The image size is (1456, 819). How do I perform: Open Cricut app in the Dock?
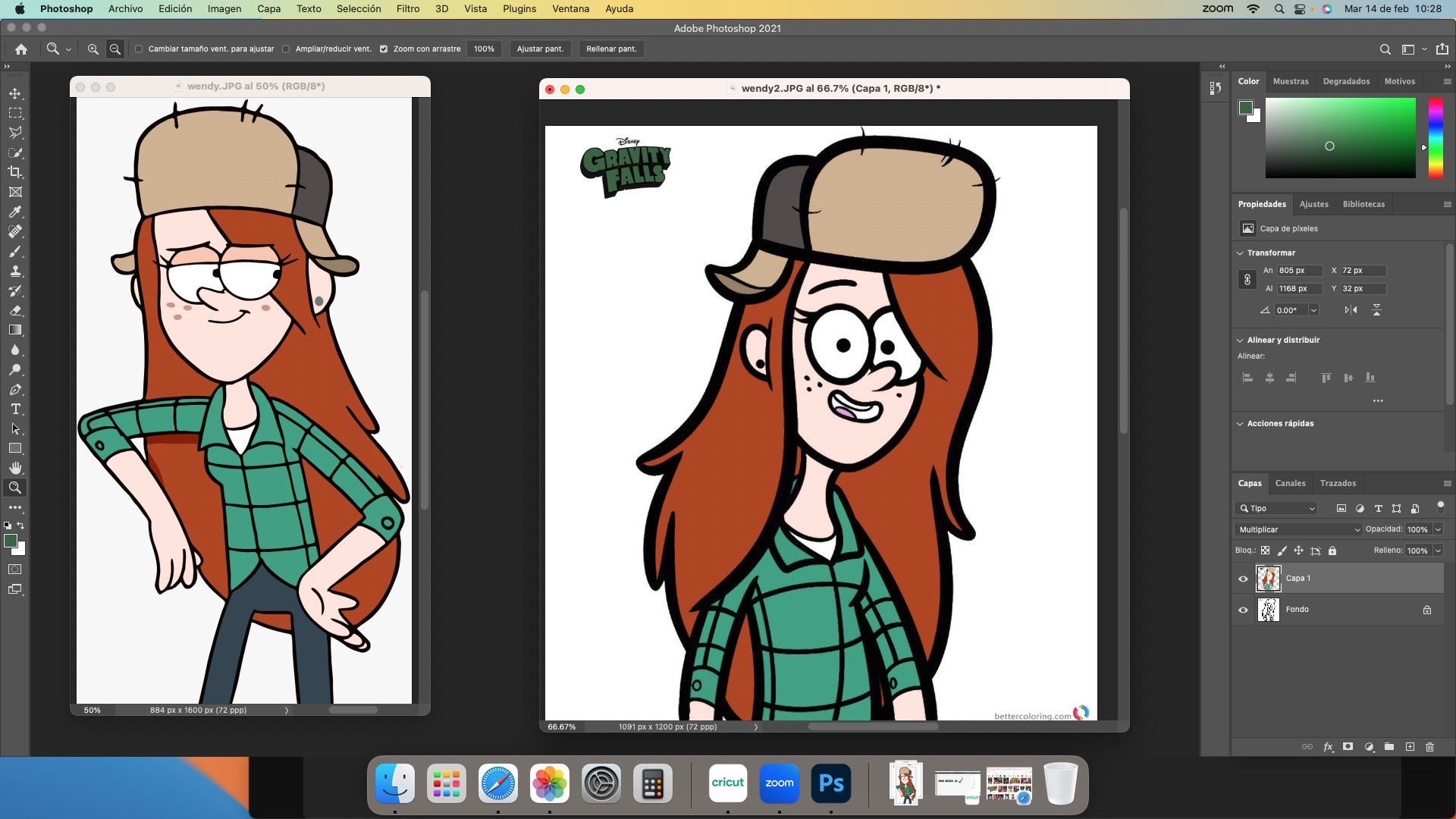click(x=727, y=783)
